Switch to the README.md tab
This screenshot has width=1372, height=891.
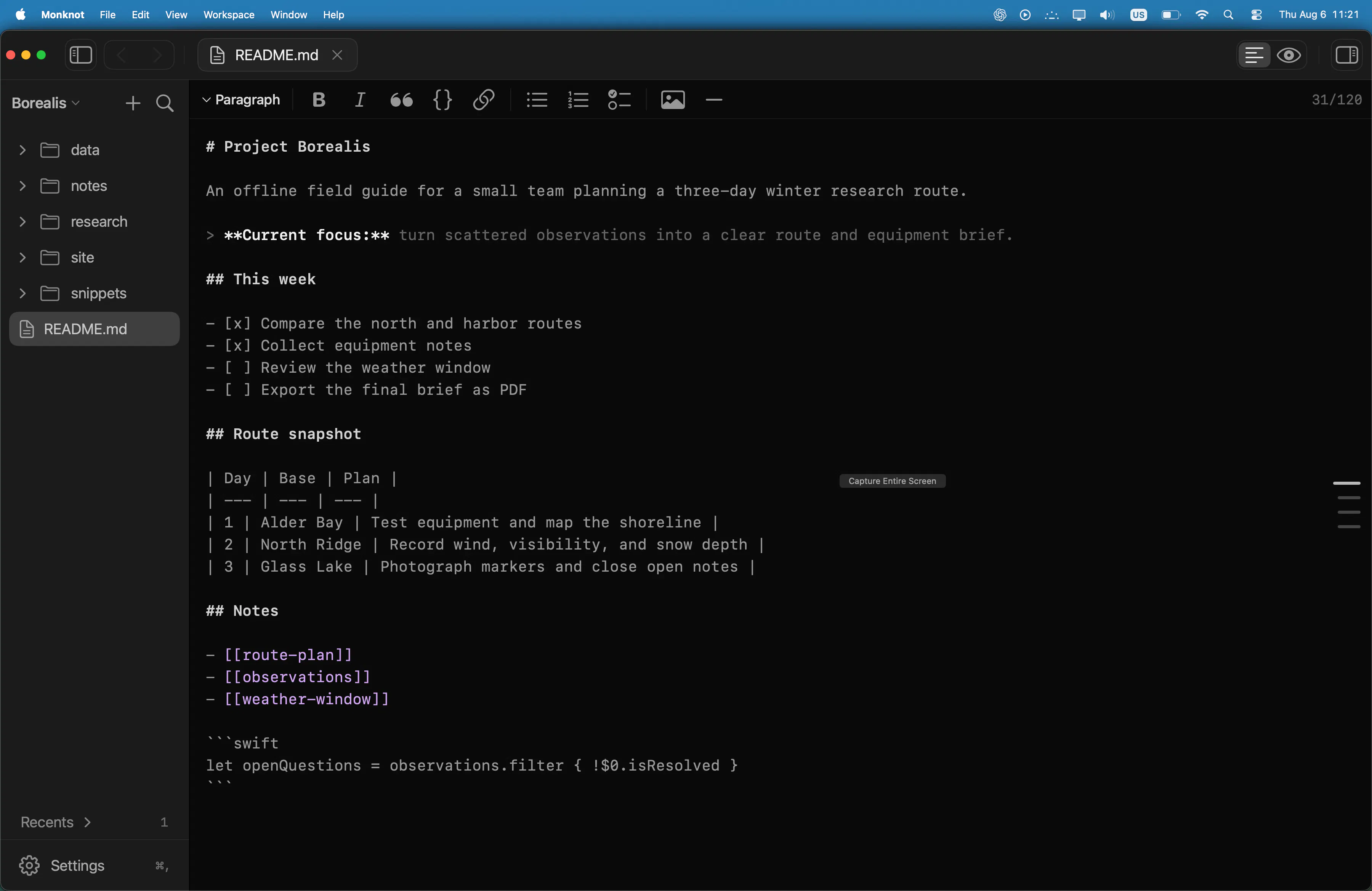pyautogui.click(x=277, y=55)
